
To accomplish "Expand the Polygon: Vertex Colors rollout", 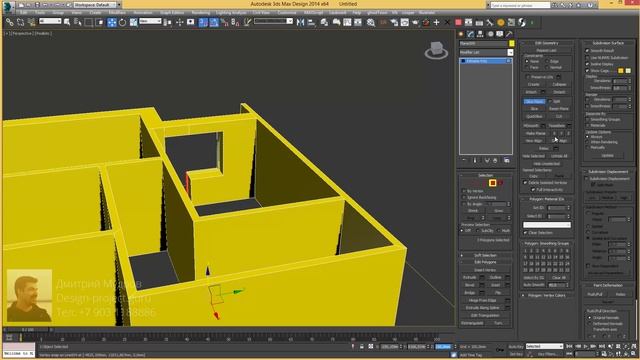I will click(x=547, y=295).
